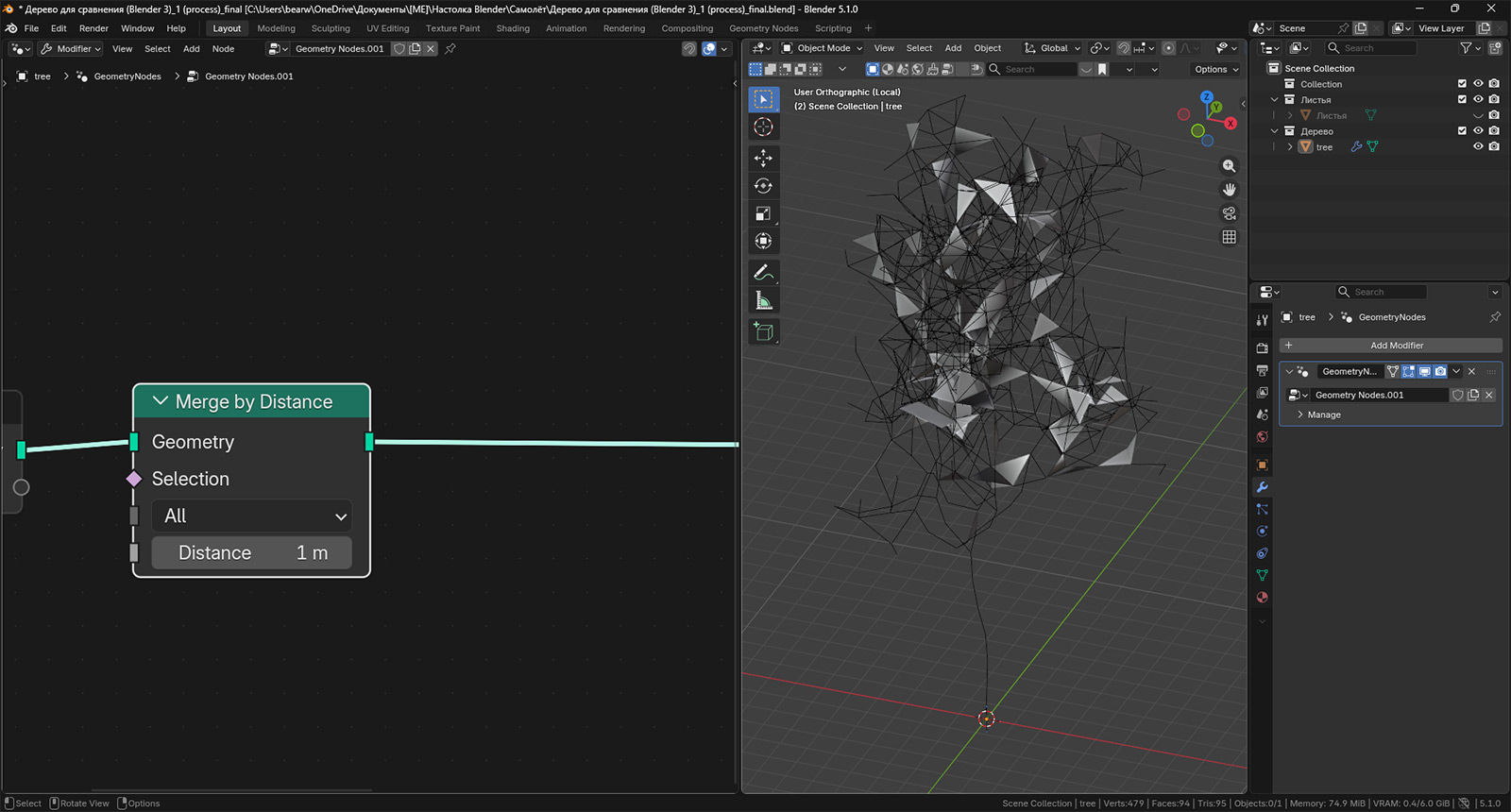This screenshot has width=1511, height=812.
Task: Toggle camera view in the viewport
Action: (1229, 213)
